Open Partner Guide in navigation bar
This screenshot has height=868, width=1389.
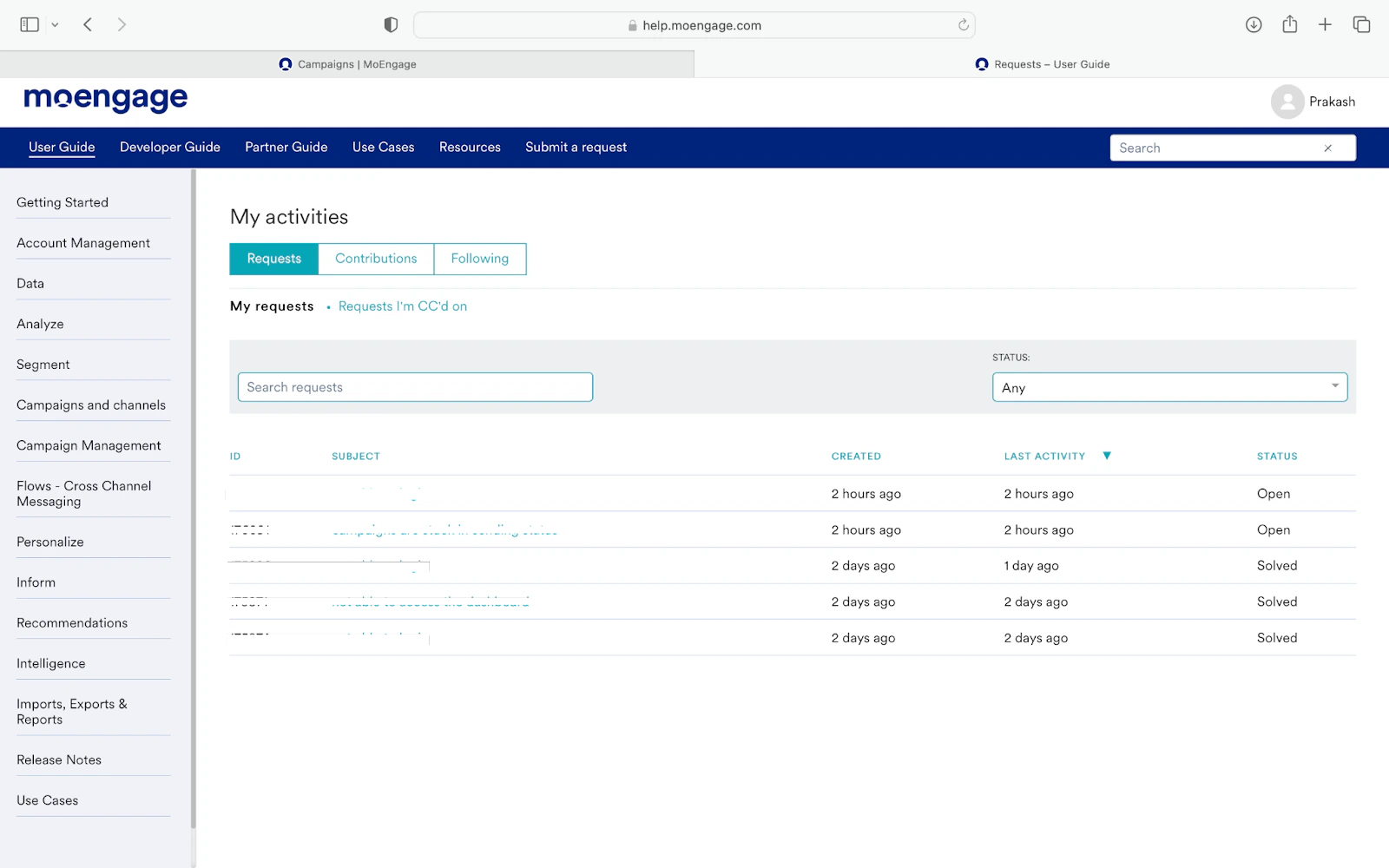click(286, 148)
